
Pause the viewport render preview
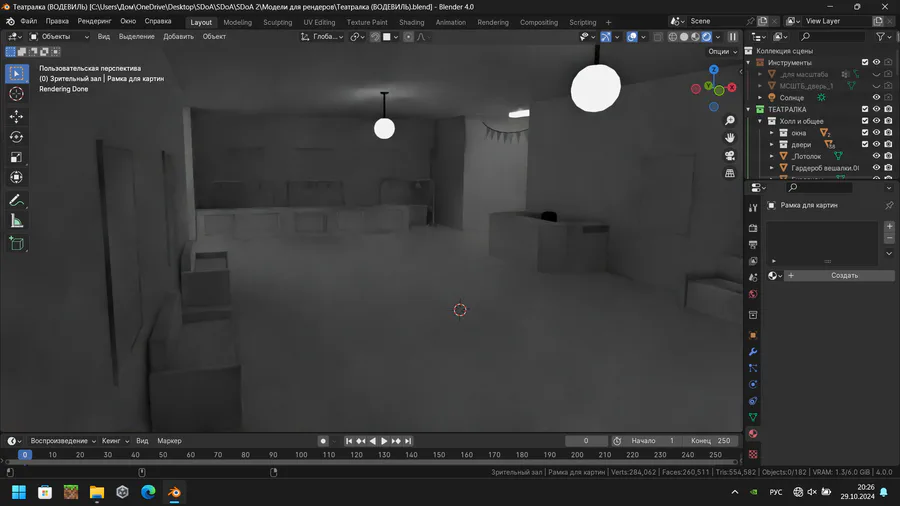coord(733,37)
